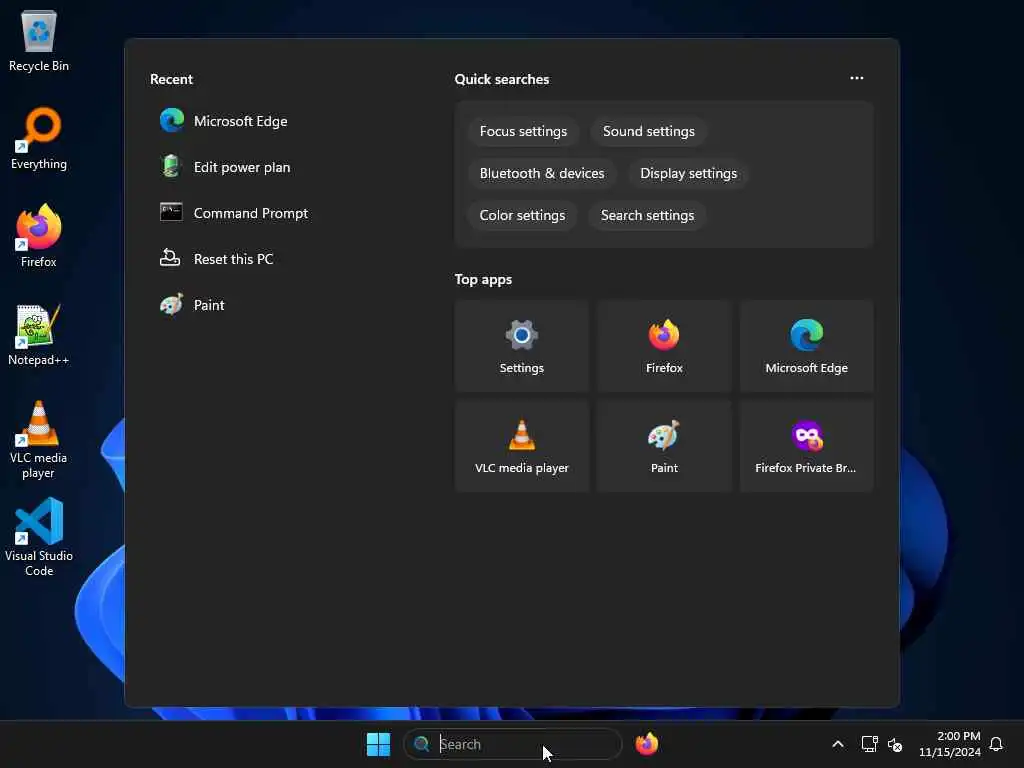This screenshot has height=768, width=1024.
Task: Select Notepad++ desktop shortcut
Action: (39, 334)
